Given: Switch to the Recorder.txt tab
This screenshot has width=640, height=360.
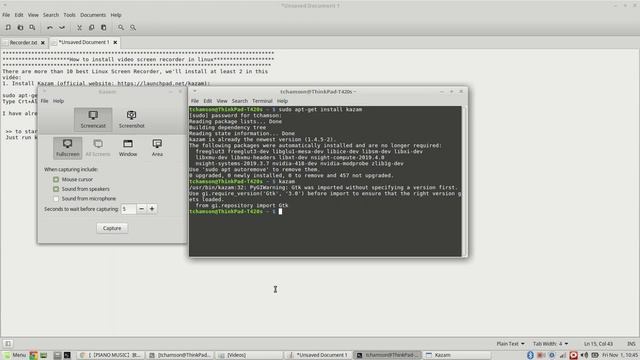Looking at the screenshot, I should [23, 42].
